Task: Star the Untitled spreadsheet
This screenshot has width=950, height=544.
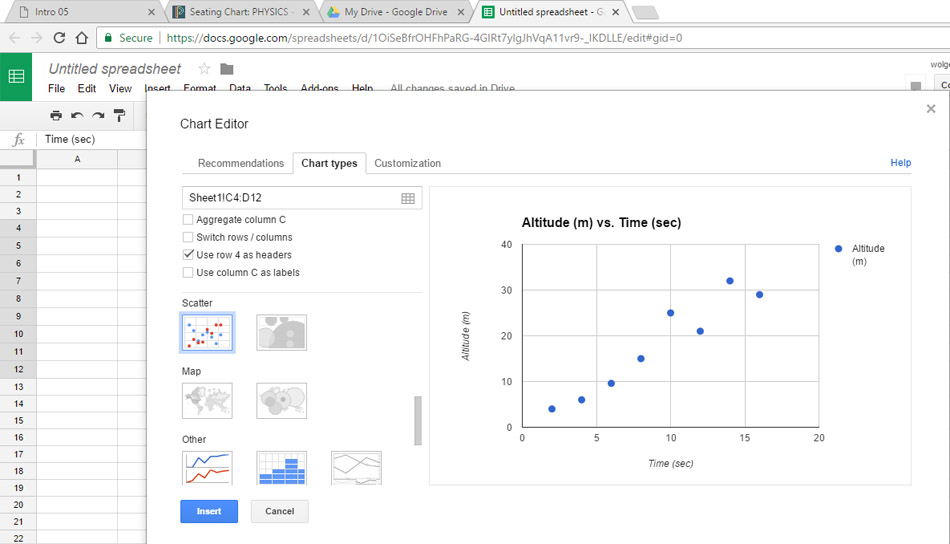Action: click(x=204, y=69)
